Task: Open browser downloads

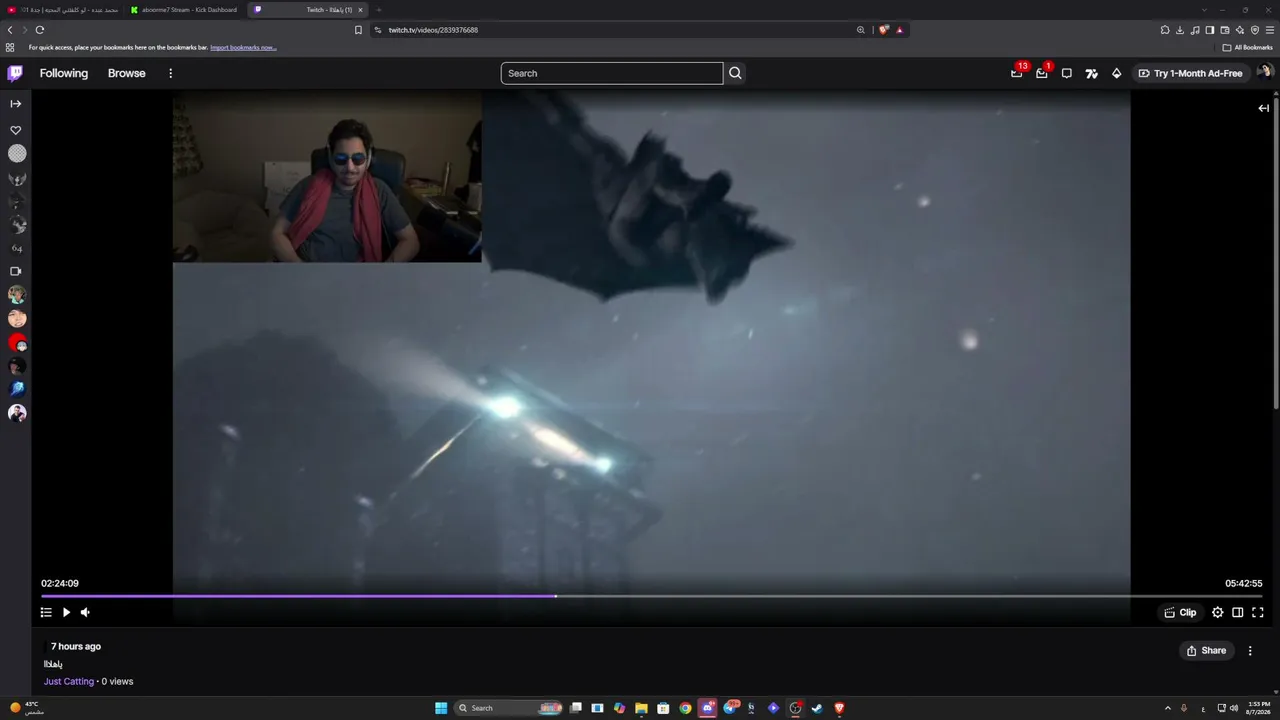Action: tap(1180, 30)
